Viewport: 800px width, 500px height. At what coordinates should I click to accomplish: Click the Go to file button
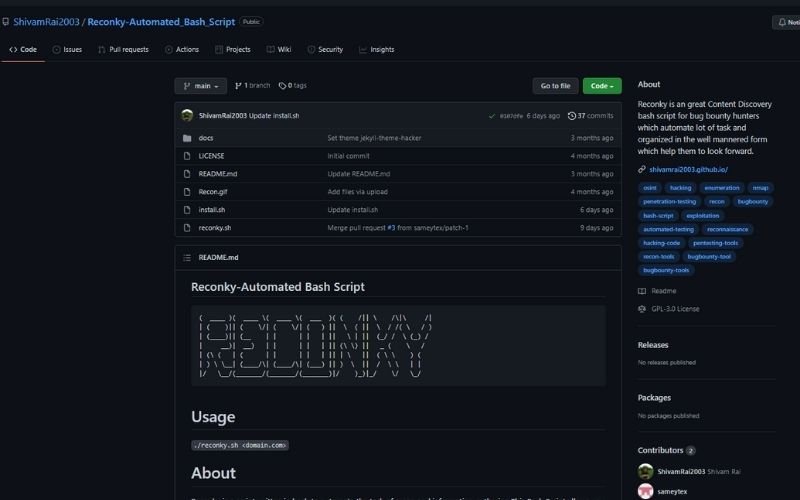coord(555,86)
